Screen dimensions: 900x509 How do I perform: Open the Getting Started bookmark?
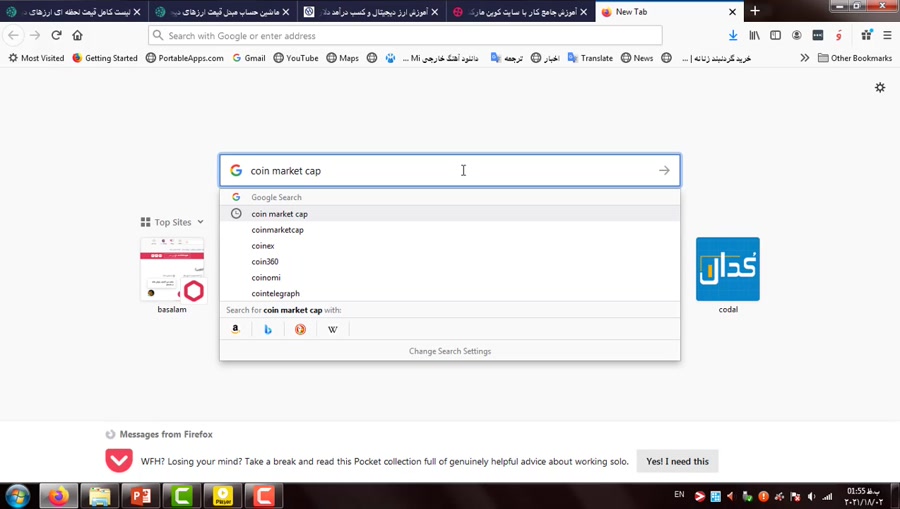[106, 58]
